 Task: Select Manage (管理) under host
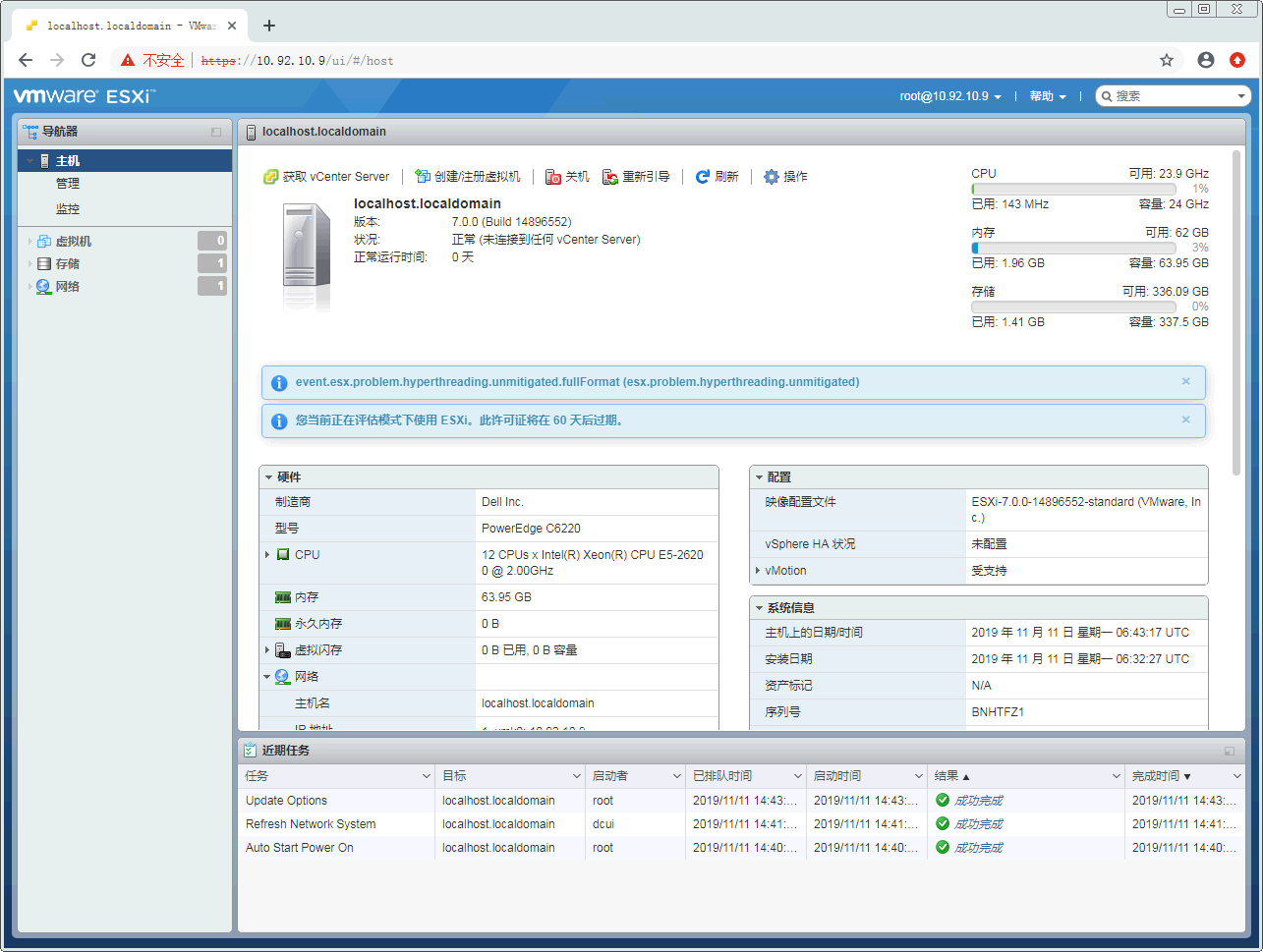[68, 184]
